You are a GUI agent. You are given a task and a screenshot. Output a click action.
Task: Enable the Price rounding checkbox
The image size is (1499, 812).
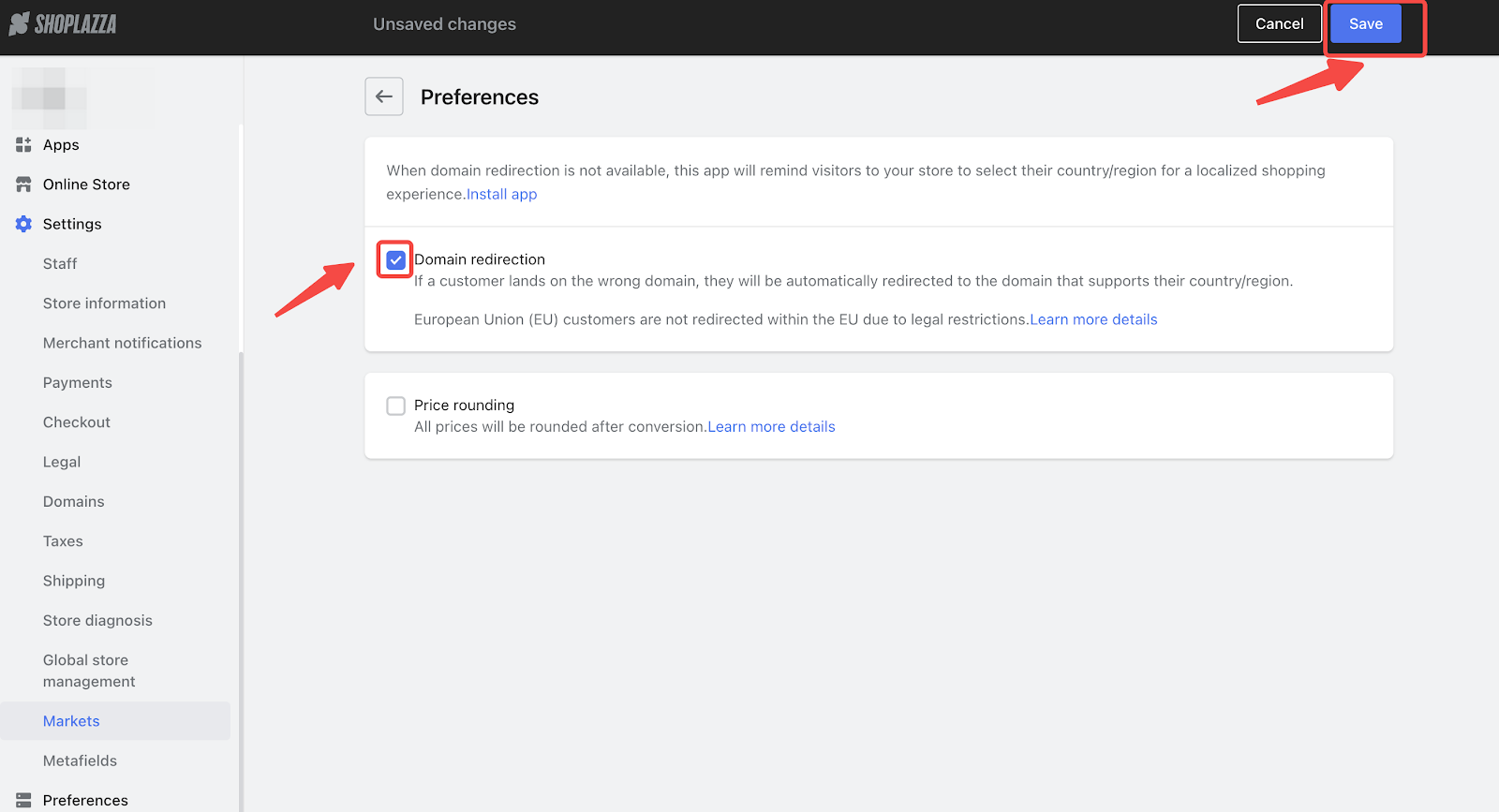(396, 406)
